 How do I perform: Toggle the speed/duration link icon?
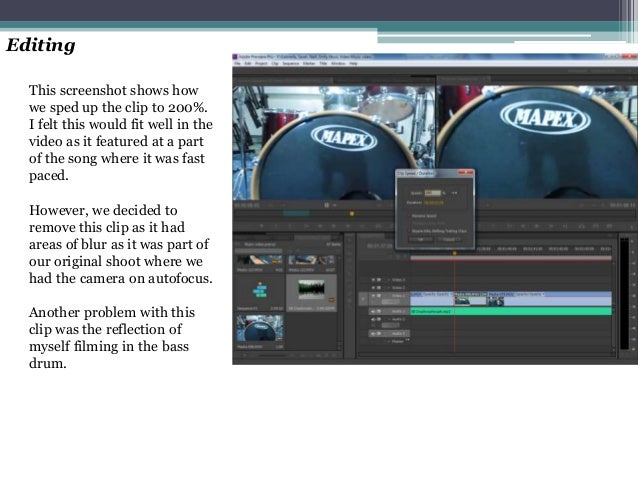point(454,193)
